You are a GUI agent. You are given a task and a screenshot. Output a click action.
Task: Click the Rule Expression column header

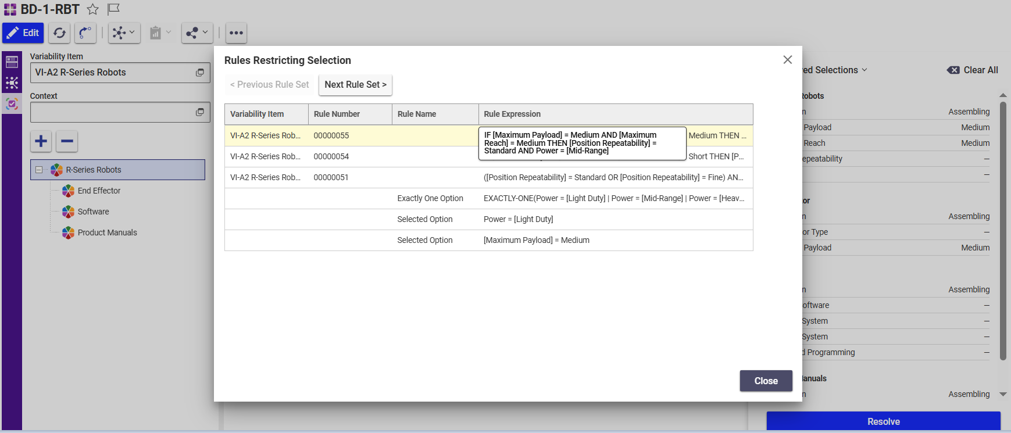616,114
